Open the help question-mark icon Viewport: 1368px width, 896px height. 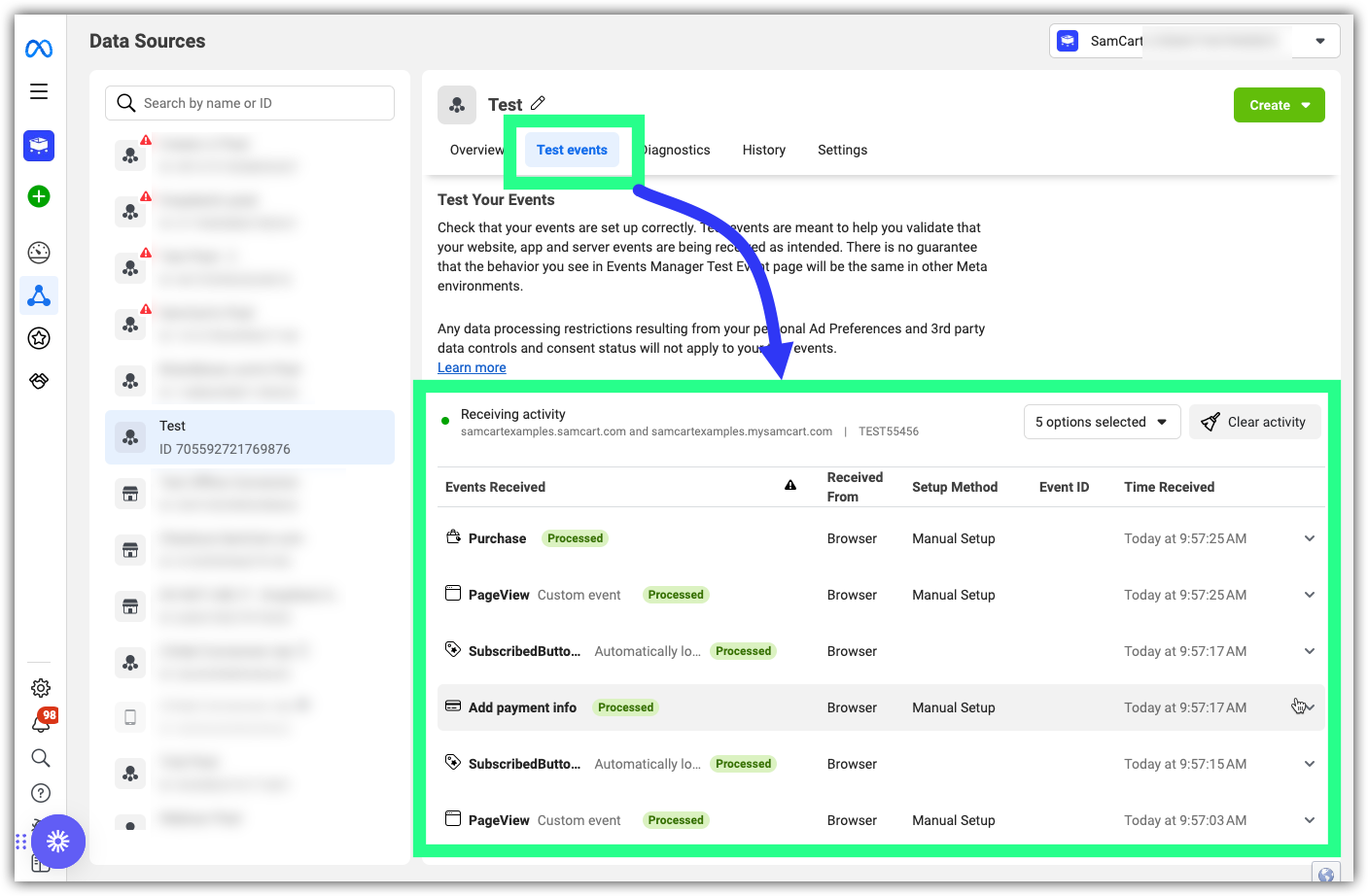40,792
